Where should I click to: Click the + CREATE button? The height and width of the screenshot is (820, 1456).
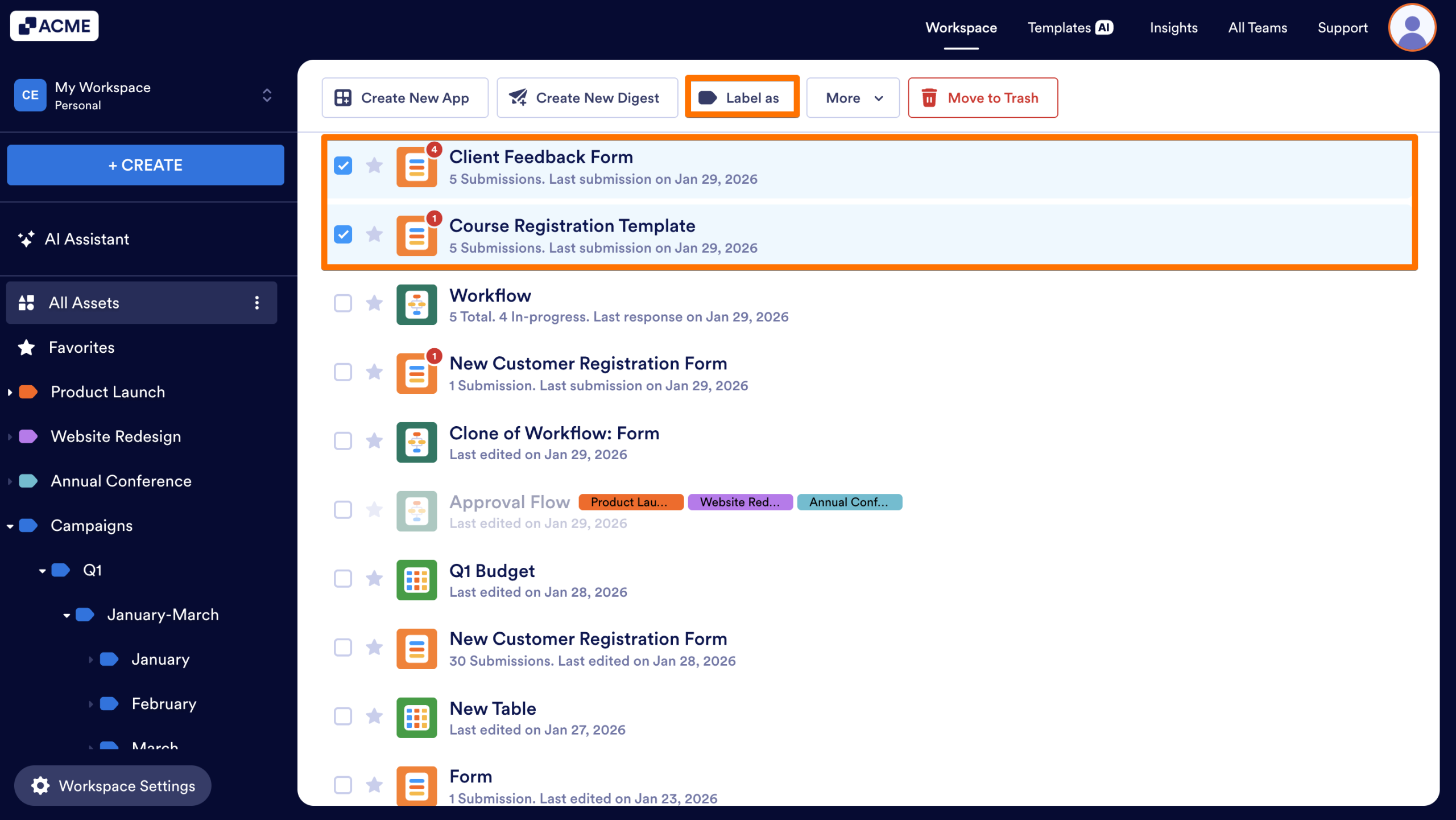[x=146, y=165]
